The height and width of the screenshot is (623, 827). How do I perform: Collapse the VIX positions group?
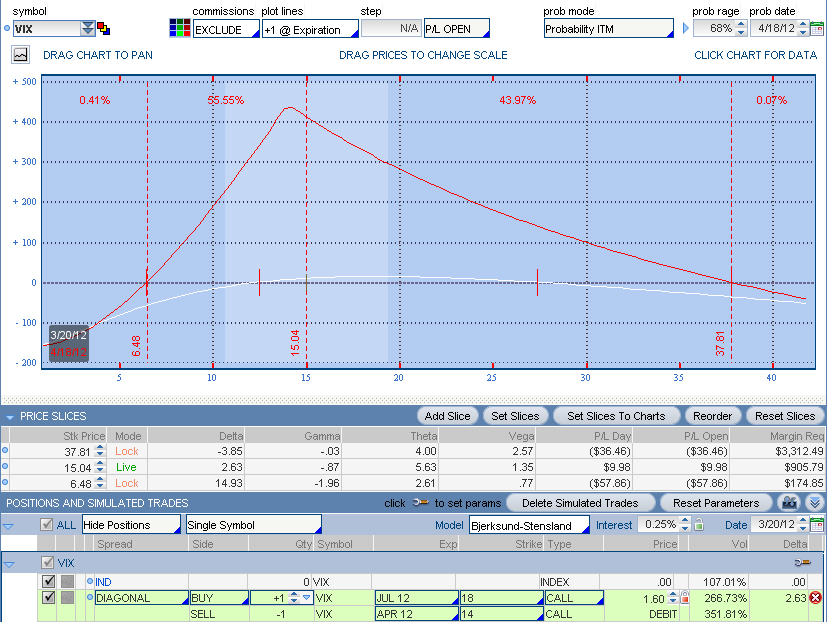click(x=10, y=563)
